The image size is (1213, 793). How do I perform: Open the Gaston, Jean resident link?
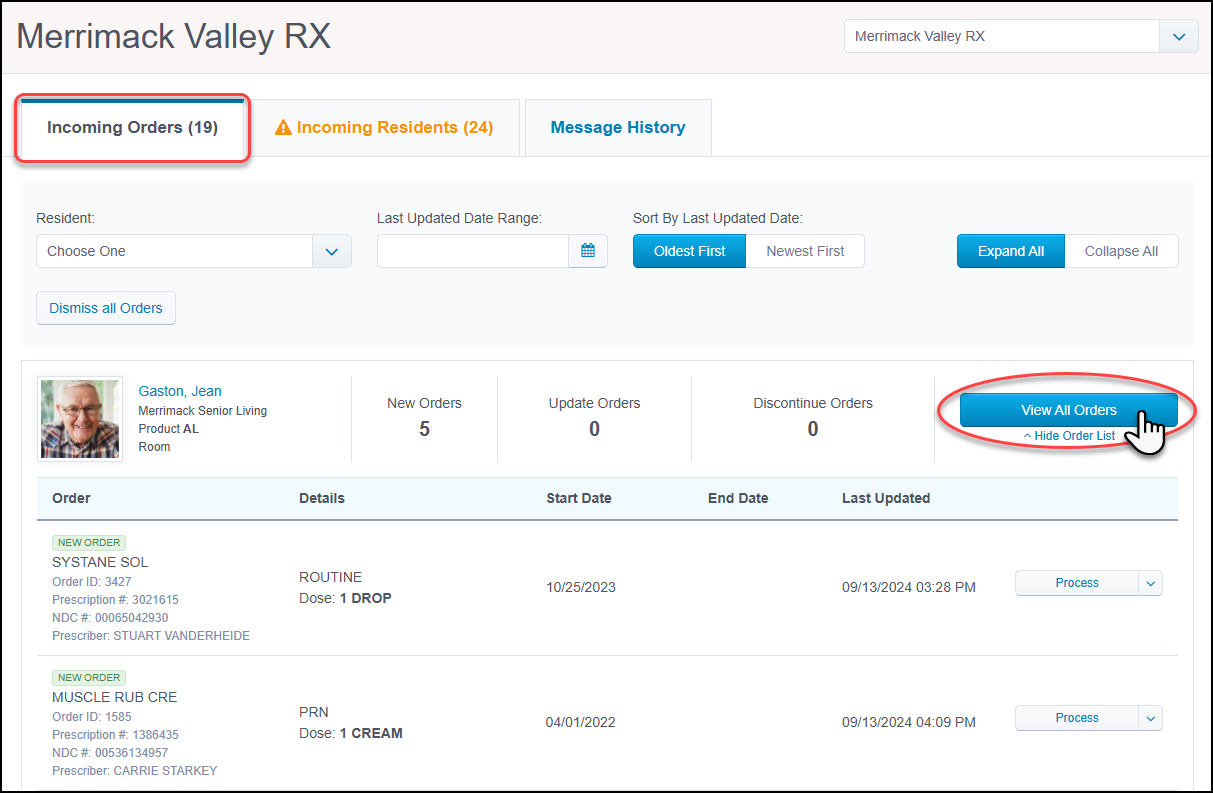pyautogui.click(x=180, y=391)
